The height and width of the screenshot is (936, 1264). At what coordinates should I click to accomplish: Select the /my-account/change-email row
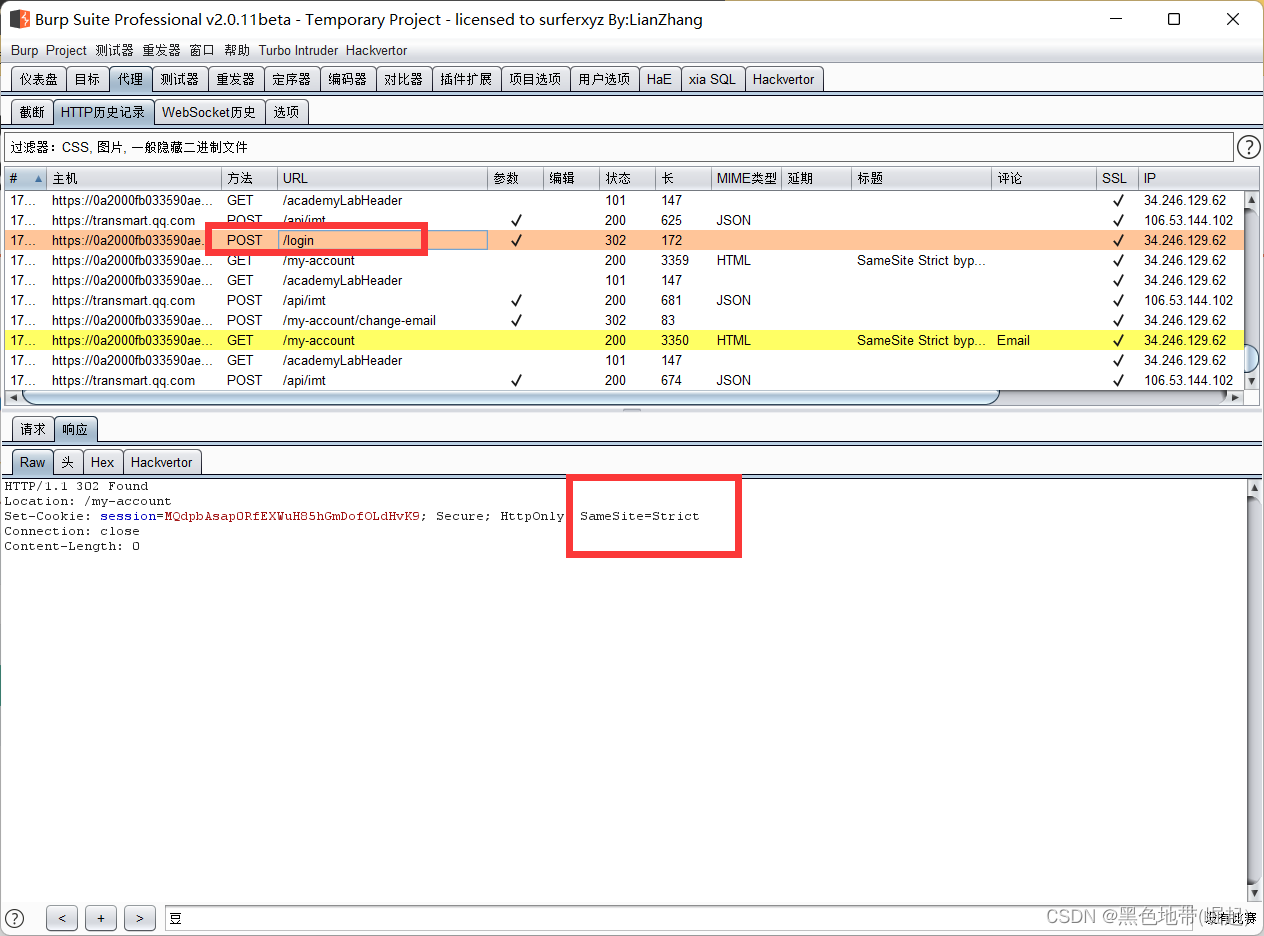[624, 320]
